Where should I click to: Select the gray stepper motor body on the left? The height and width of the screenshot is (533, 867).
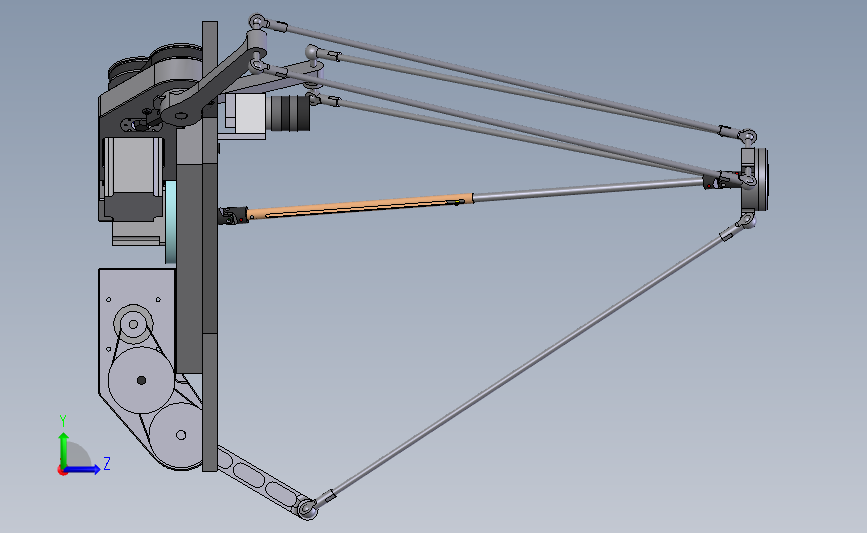tap(132, 177)
